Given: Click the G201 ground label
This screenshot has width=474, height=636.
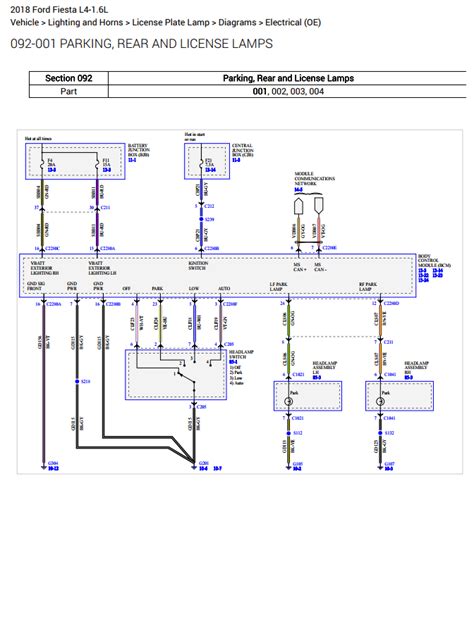Looking at the screenshot, I should click(204, 463).
